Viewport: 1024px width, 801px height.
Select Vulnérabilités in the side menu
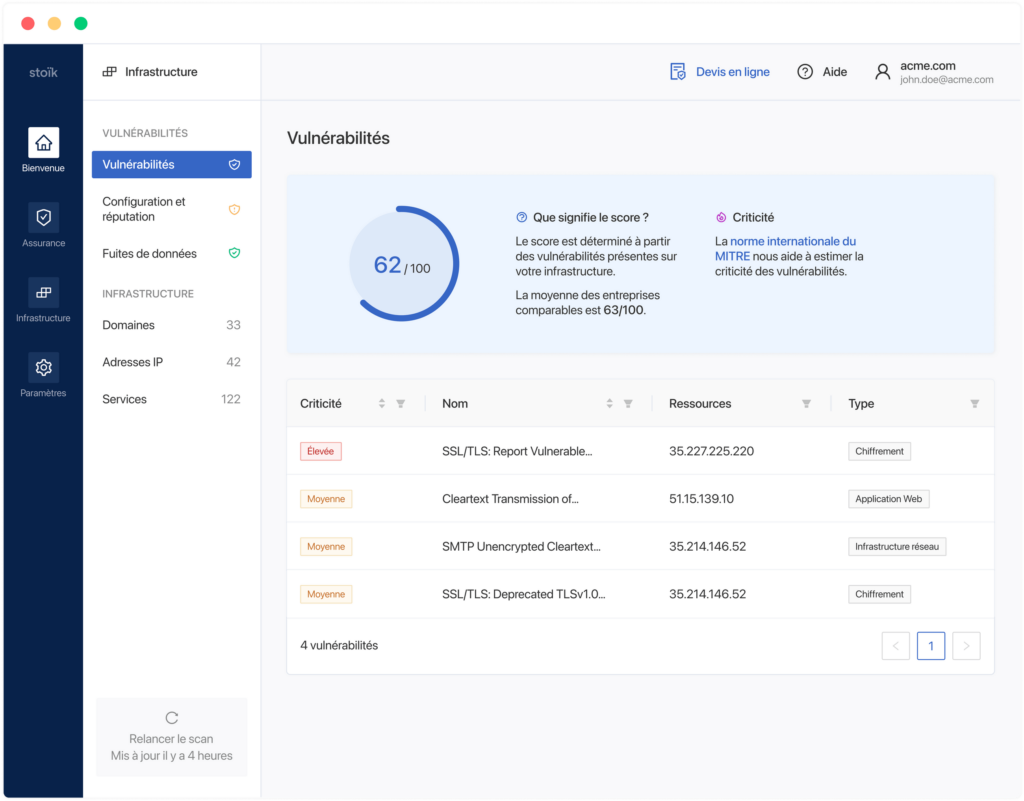[x=172, y=165]
